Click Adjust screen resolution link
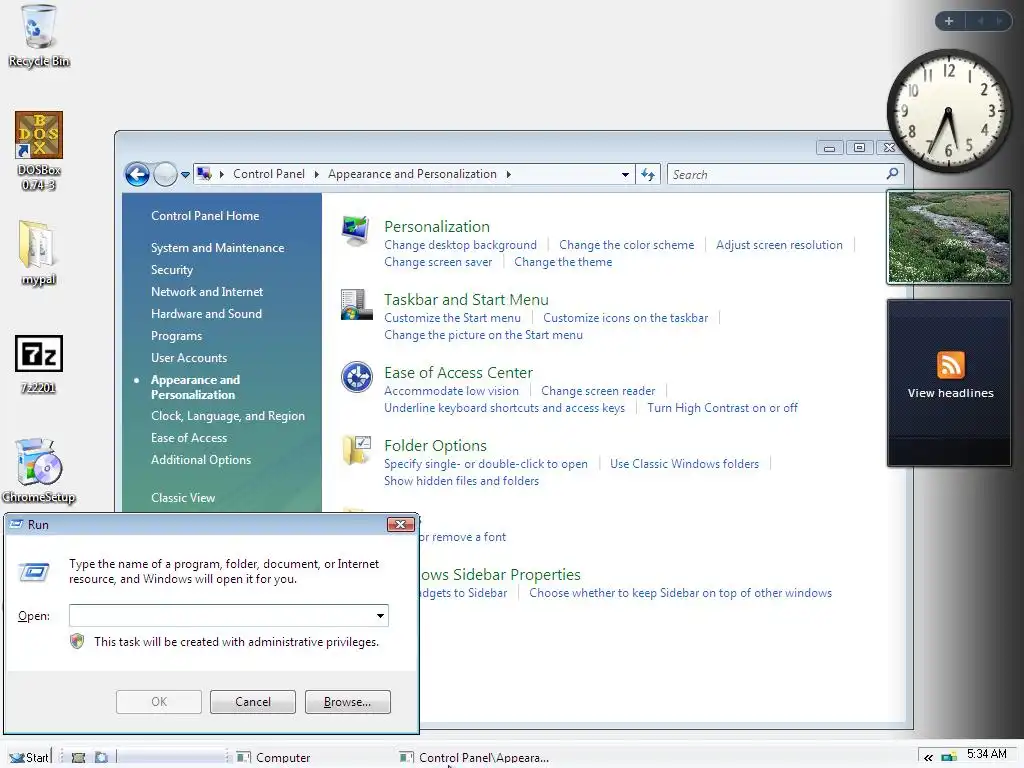 tap(779, 245)
